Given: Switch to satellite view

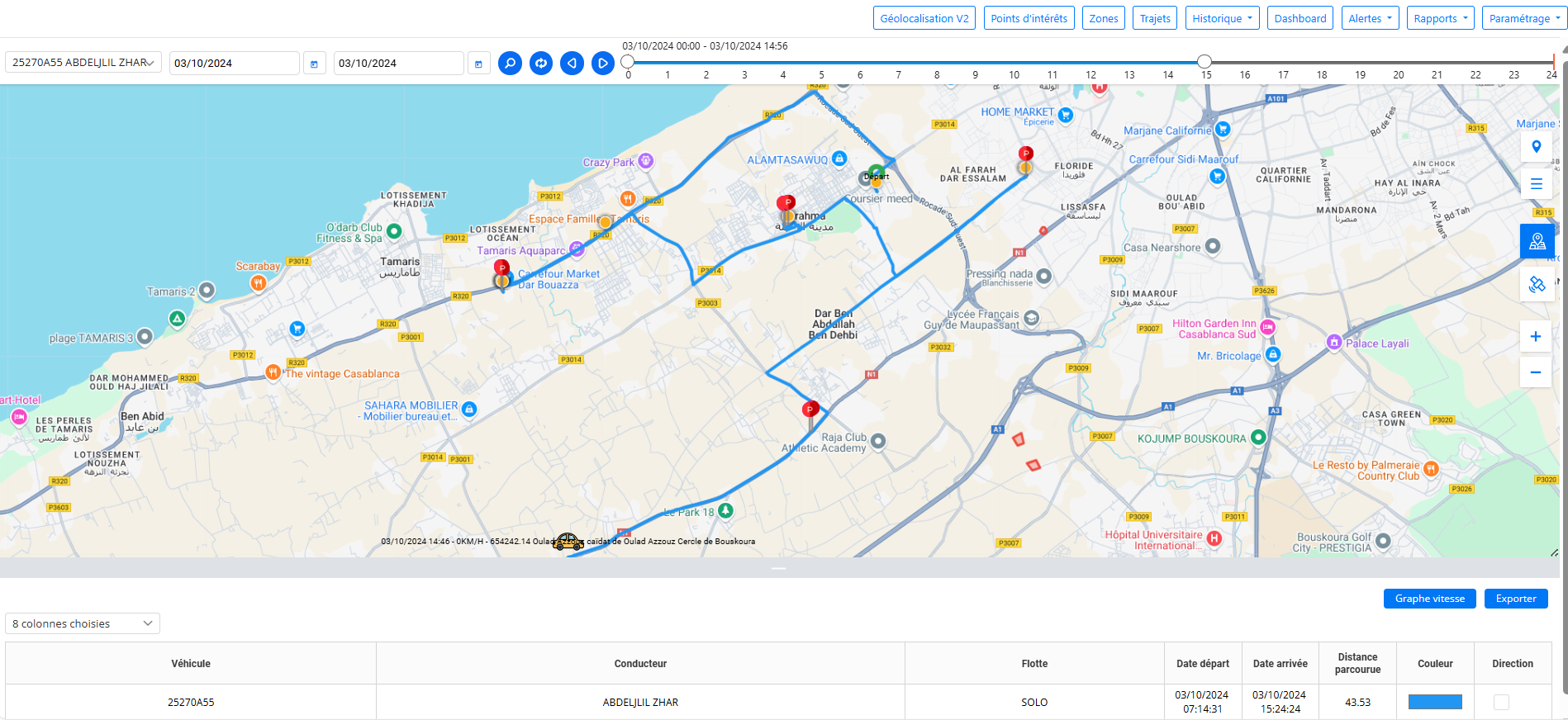Looking at the screenshot, I should [1537, 284].
